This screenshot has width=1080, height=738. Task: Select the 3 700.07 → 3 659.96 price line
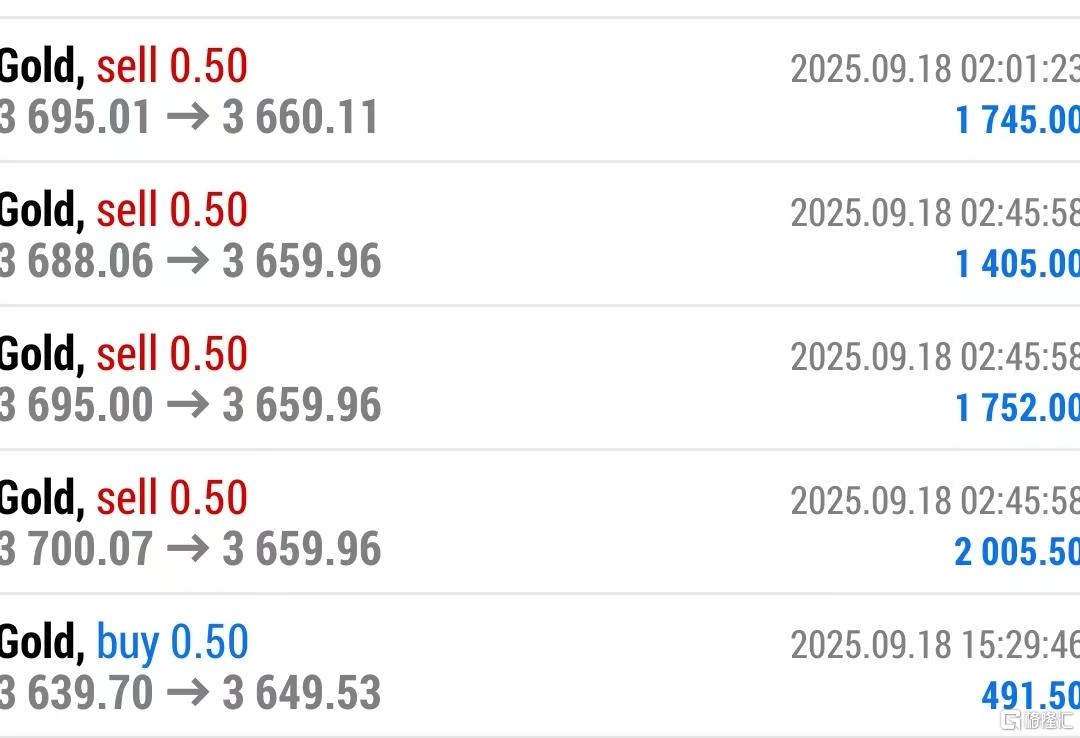(x=190, y=549)
